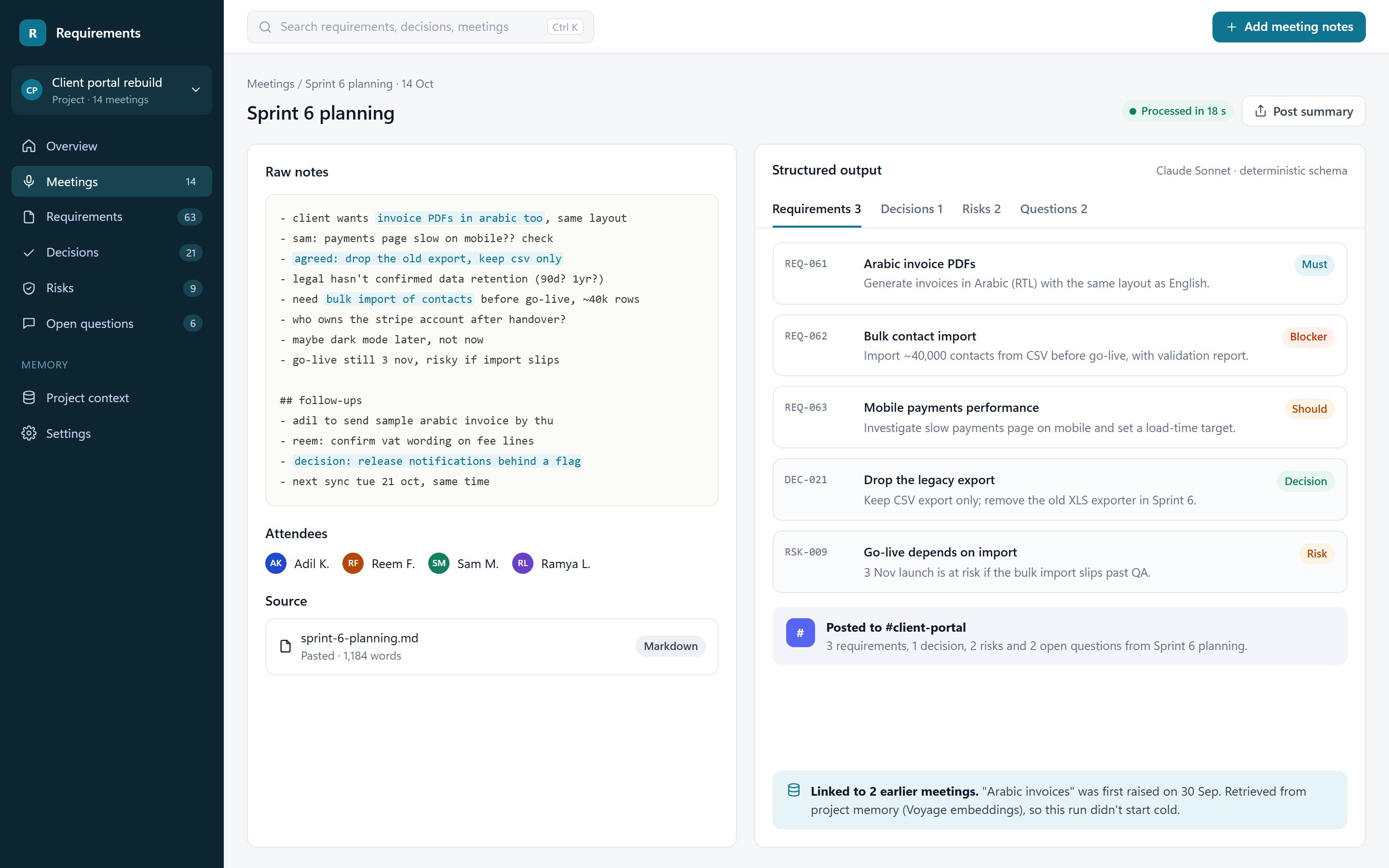Click highlighted text 'bulk import of contacts'
Screen dimensions: 1389x868
[399, 299]
